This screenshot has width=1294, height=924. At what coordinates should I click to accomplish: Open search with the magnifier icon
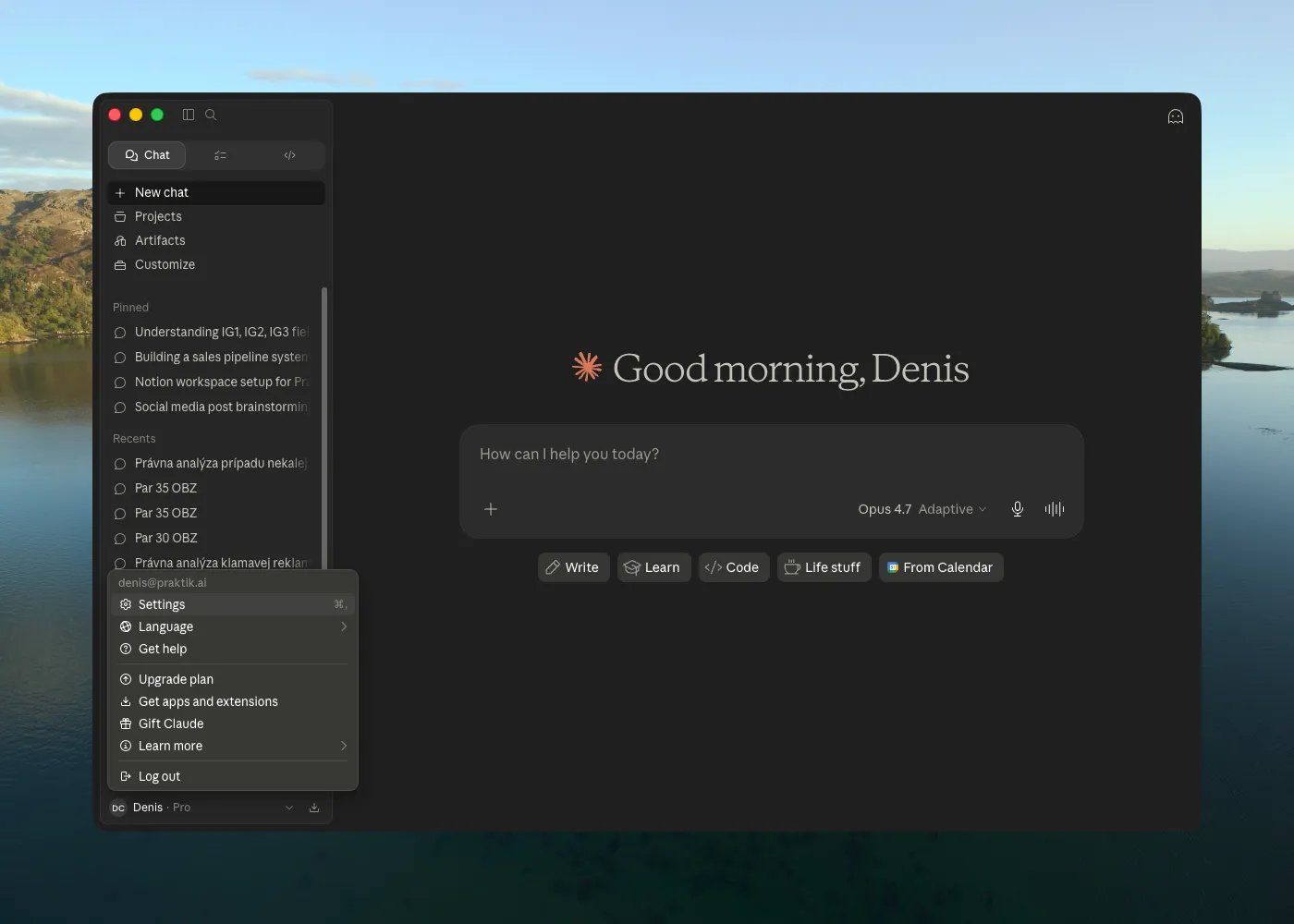coord(211,115)
